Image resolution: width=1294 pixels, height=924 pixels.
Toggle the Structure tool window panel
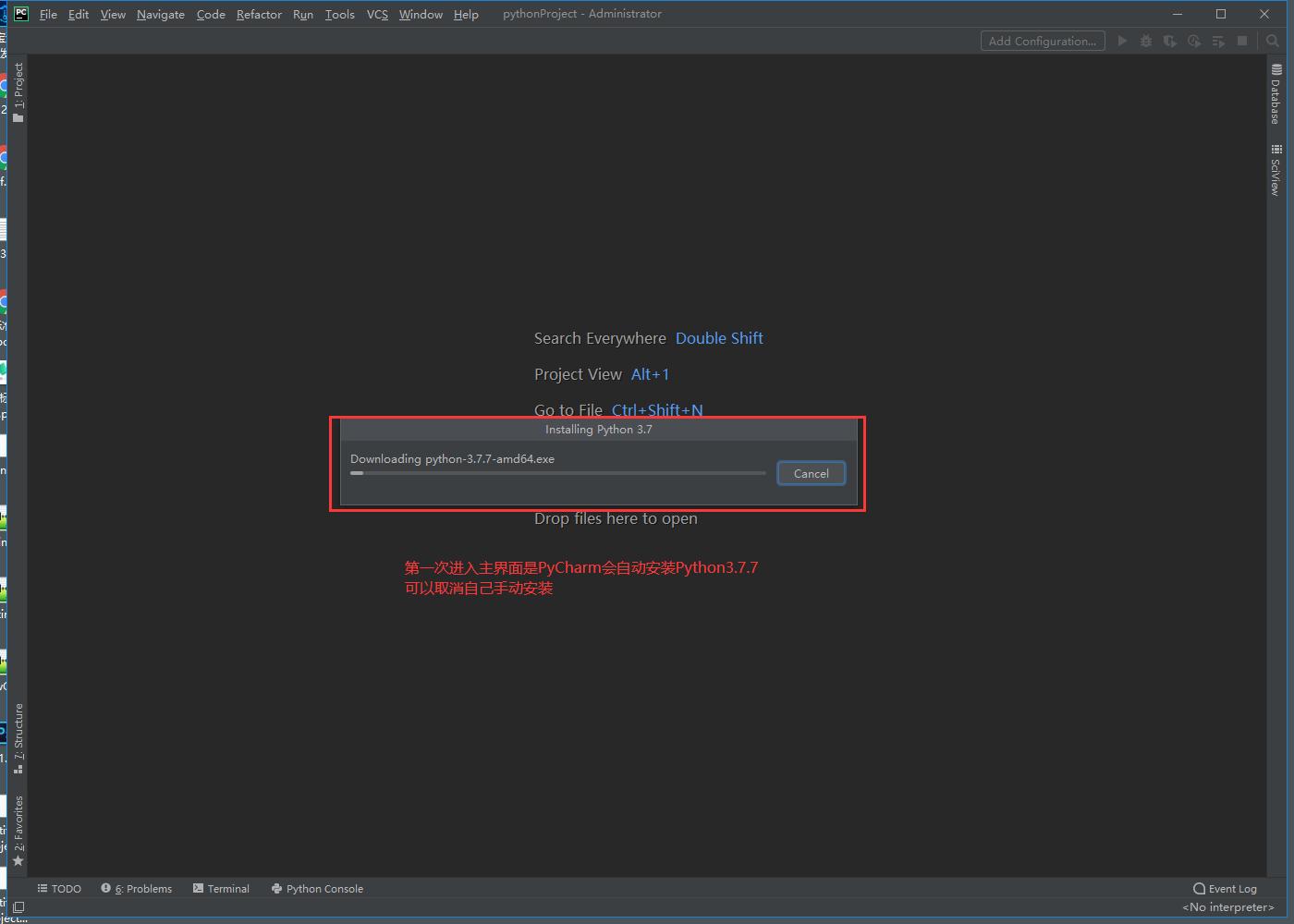tap(18, 737)
